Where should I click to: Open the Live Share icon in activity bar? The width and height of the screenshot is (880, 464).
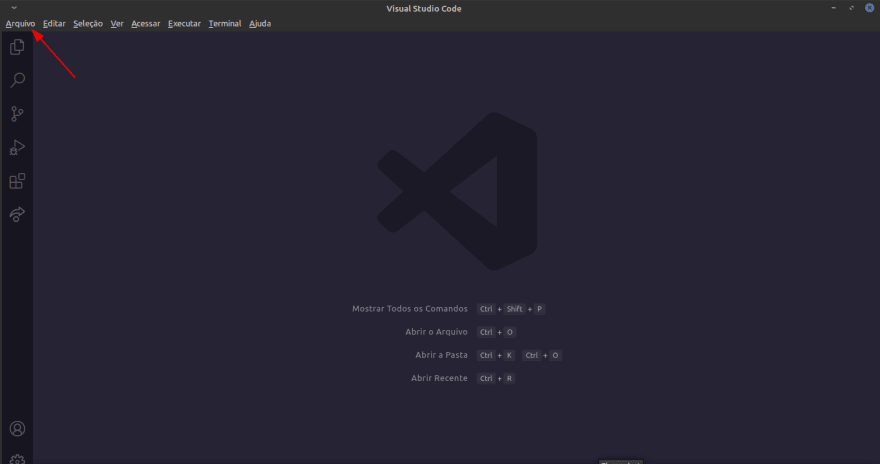tap(17, 214)
